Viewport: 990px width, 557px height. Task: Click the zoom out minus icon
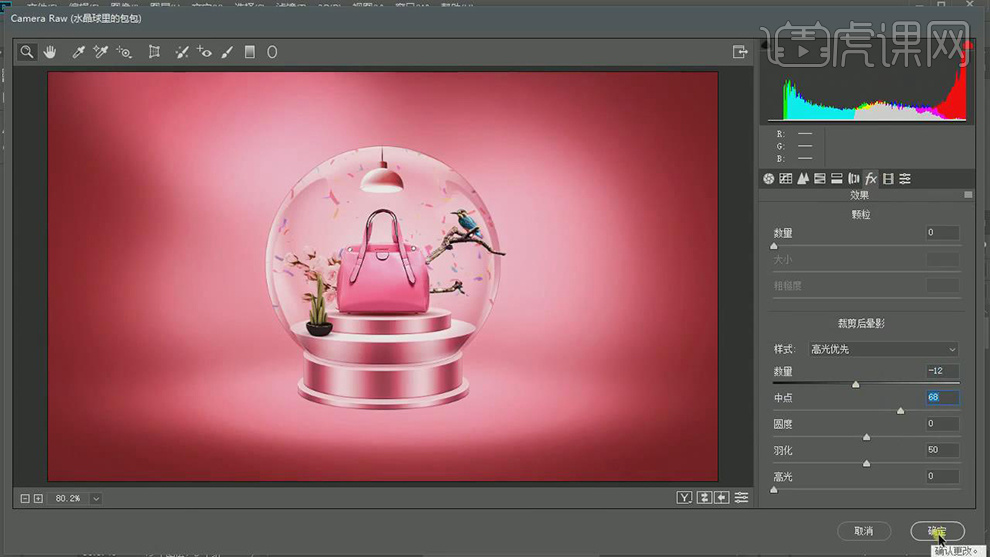pos(25,499)
